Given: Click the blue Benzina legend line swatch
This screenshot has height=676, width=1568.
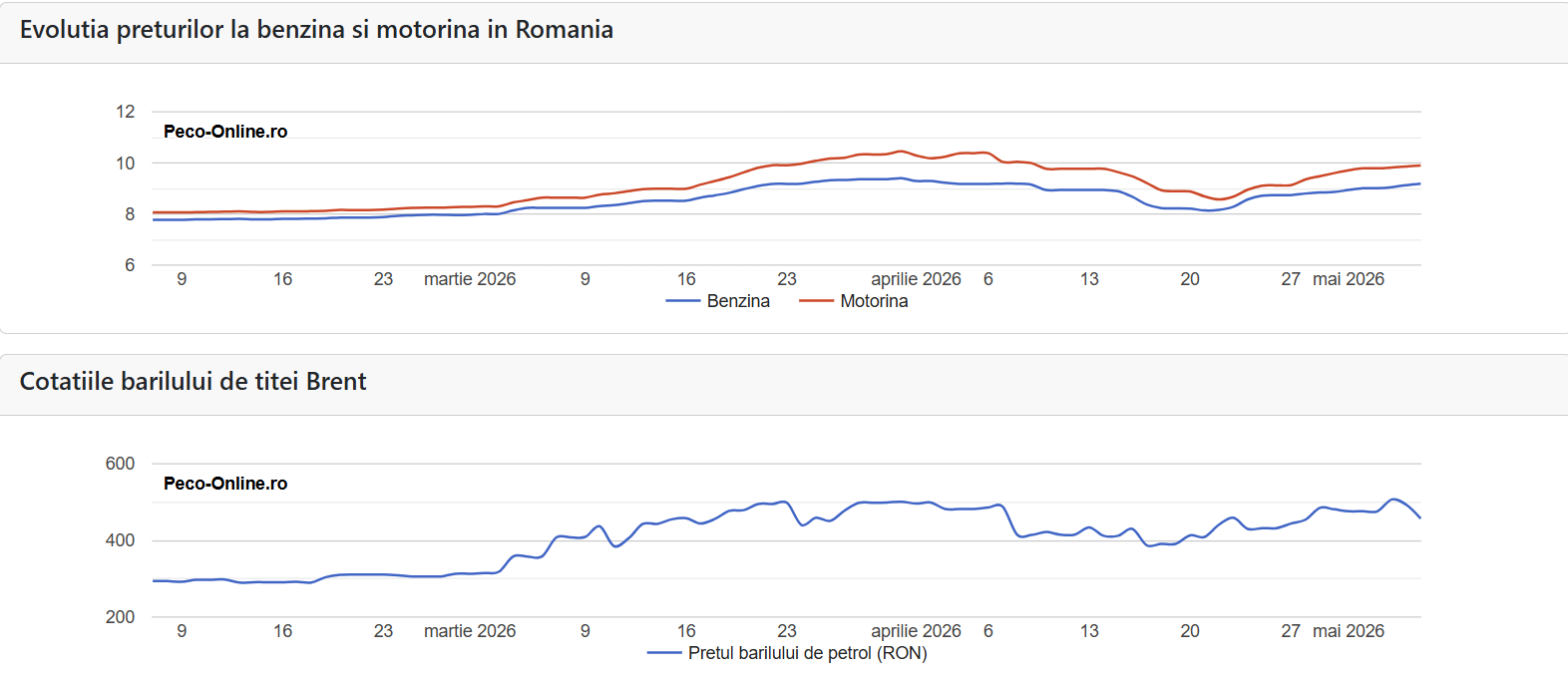Looking at the screenshot, I should coord(683,301).
